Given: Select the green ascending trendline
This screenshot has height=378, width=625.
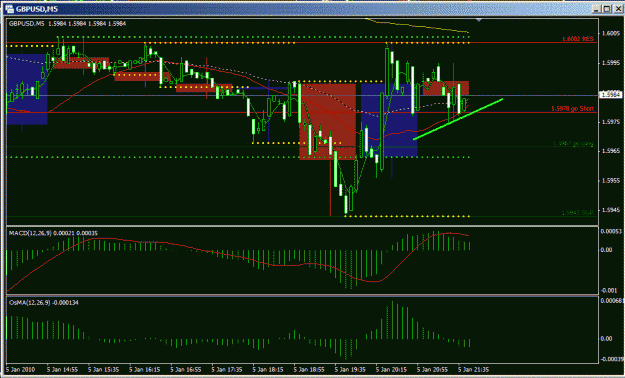Looking at the screenshot, I should click(x=458, y=119).
